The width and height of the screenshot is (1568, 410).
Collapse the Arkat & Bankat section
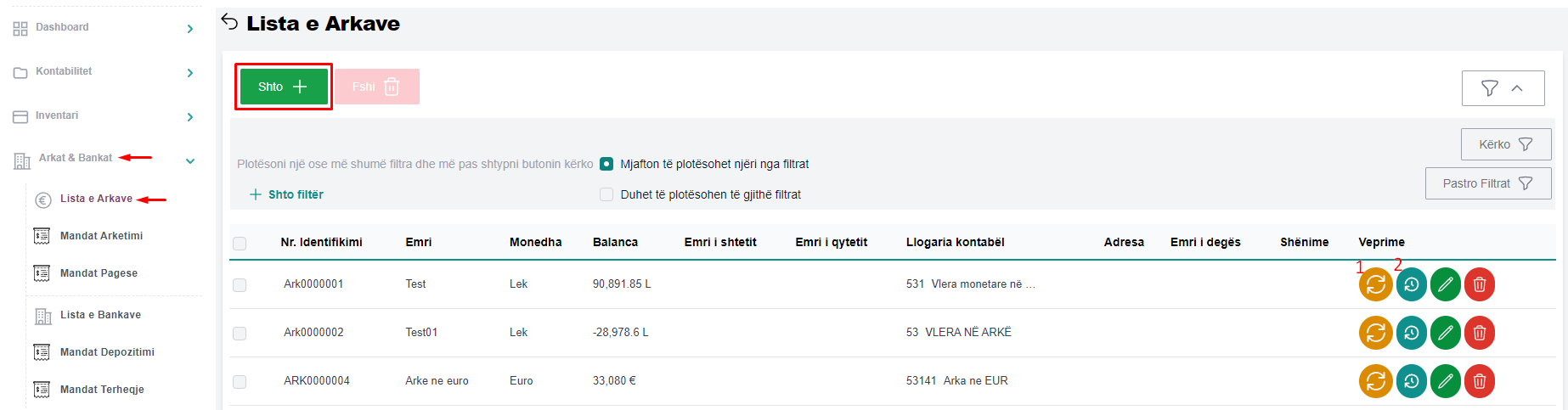[190, 160]
